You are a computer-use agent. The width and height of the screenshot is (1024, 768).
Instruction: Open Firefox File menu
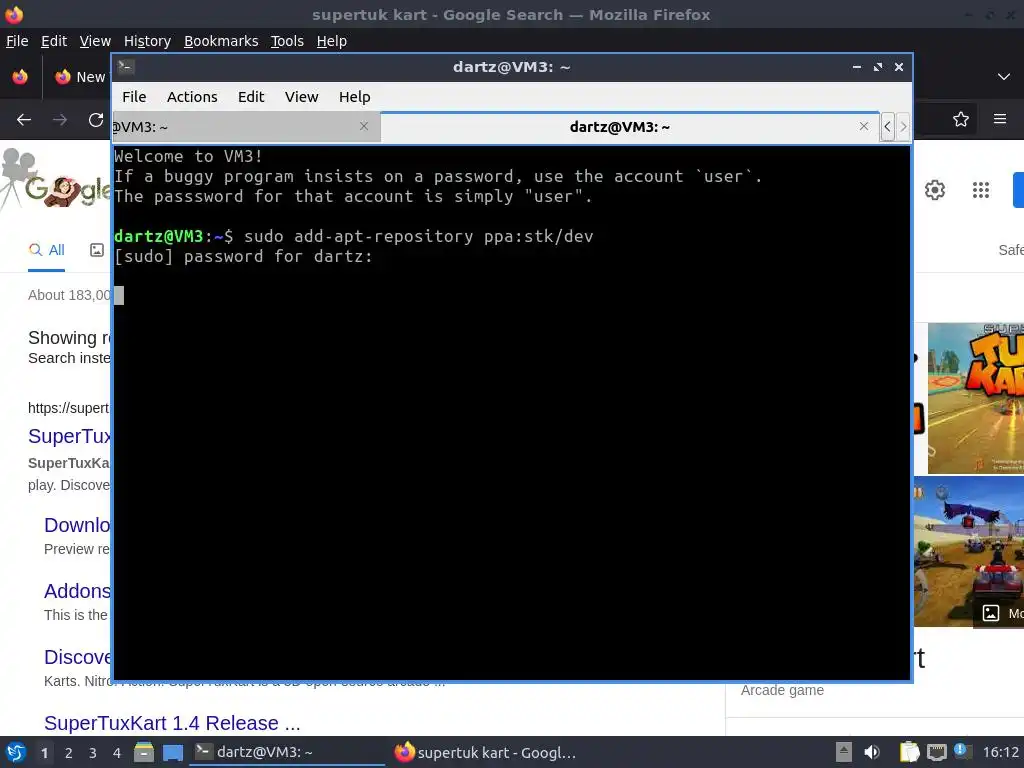pos(17,41)
